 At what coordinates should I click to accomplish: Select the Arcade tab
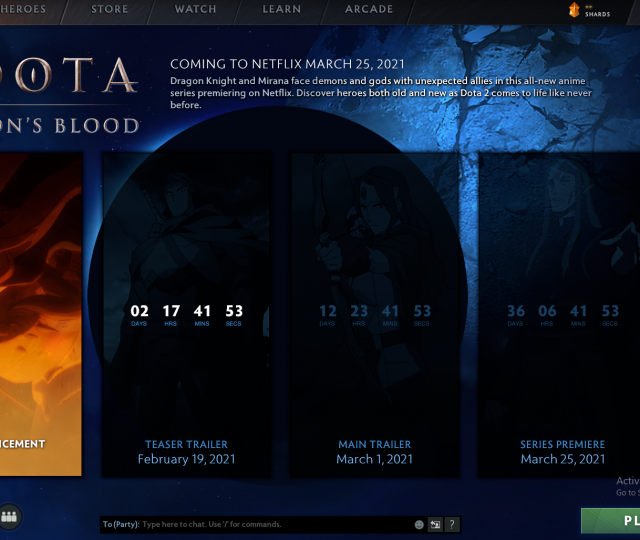tap(369, 10)
